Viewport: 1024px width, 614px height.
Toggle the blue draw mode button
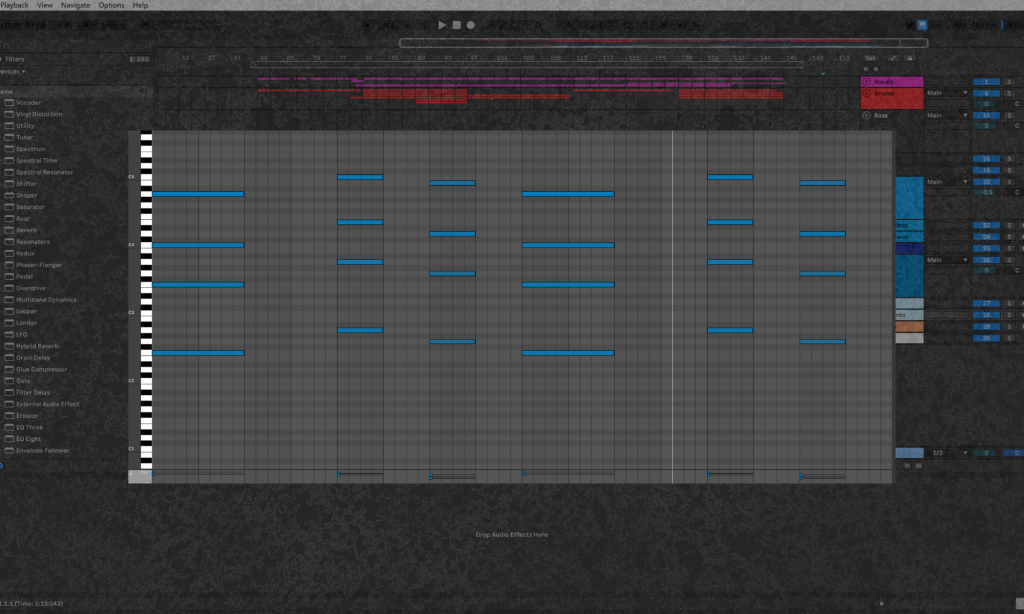coord(922,25)
